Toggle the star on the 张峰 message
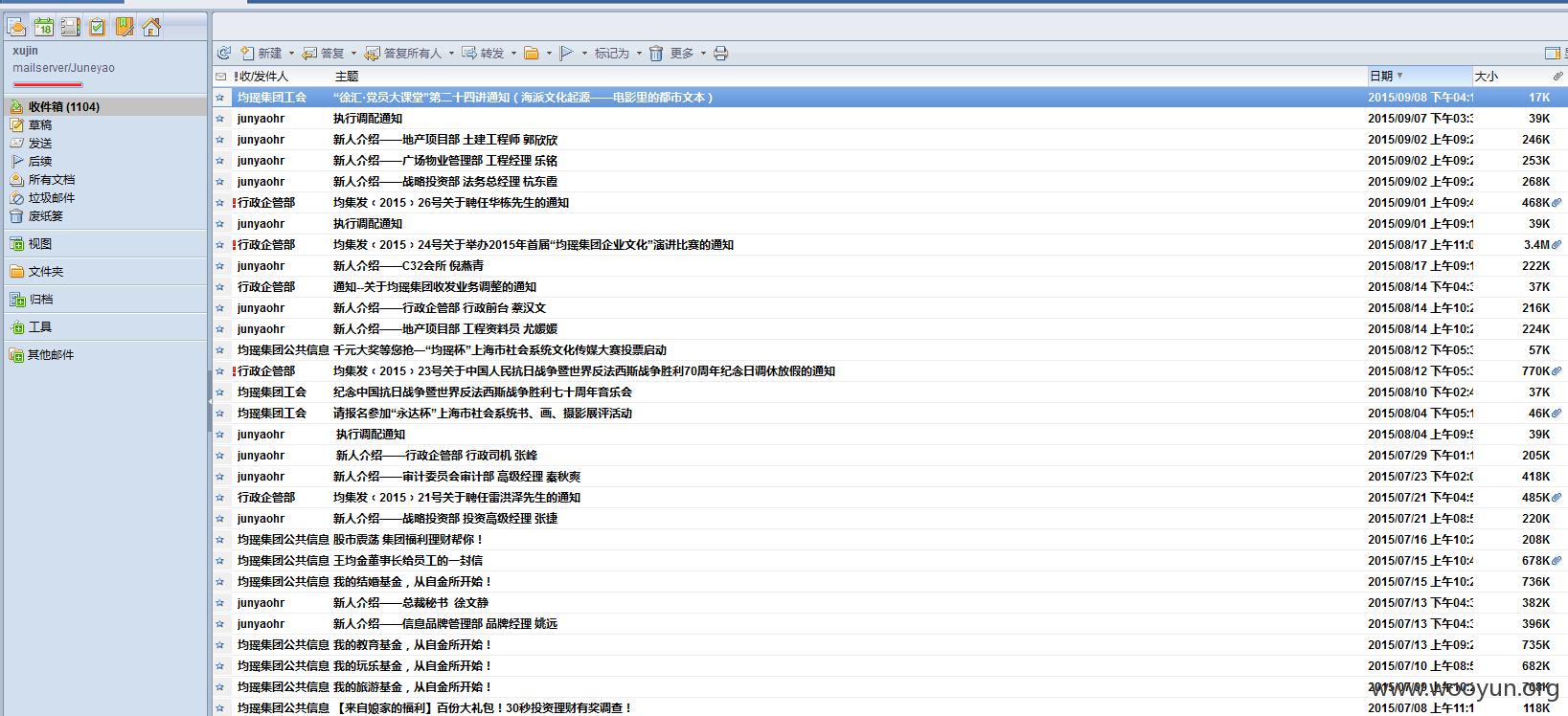 (219, 456)
